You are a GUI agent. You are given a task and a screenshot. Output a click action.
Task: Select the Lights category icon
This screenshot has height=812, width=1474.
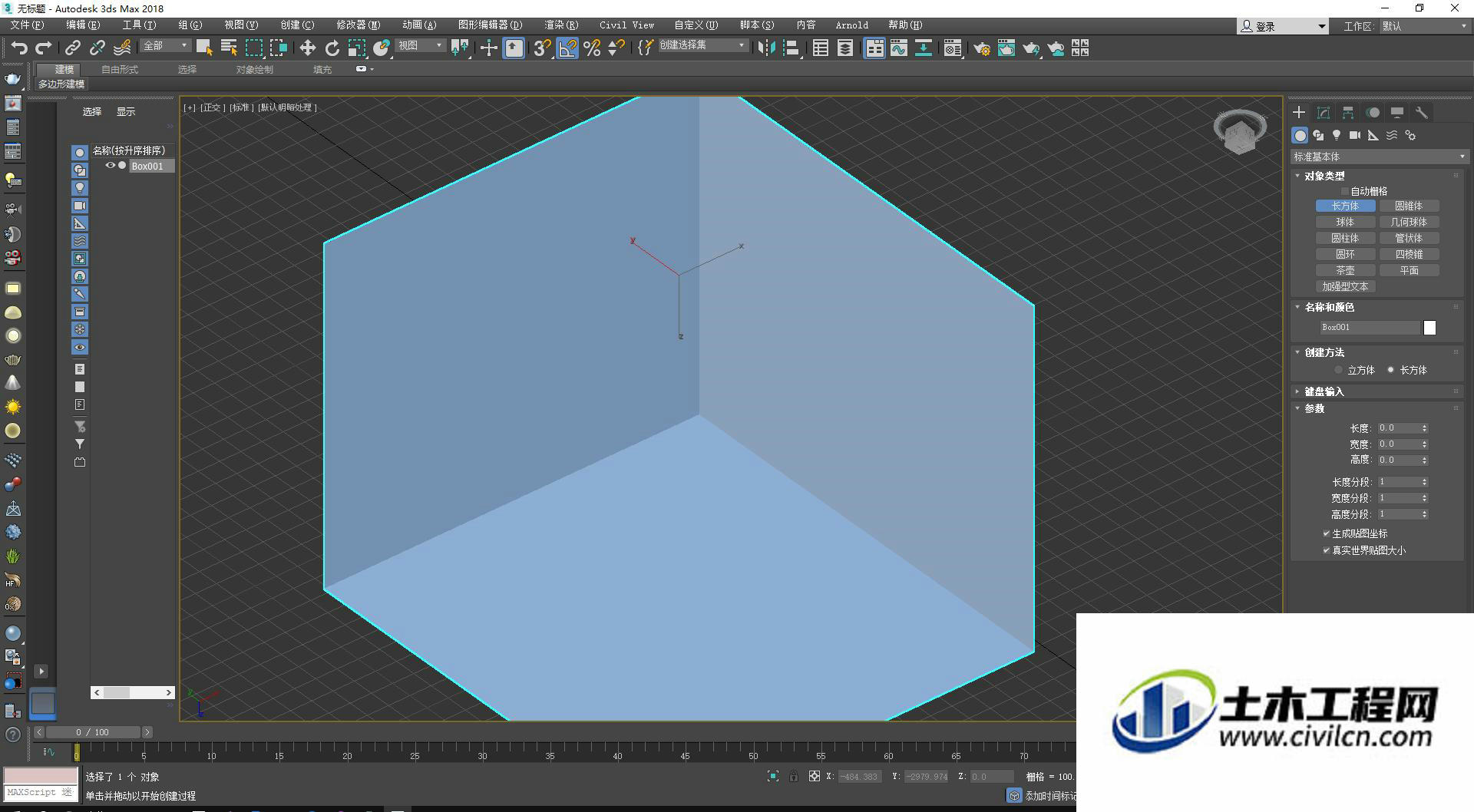click(x=1337, y=135)
